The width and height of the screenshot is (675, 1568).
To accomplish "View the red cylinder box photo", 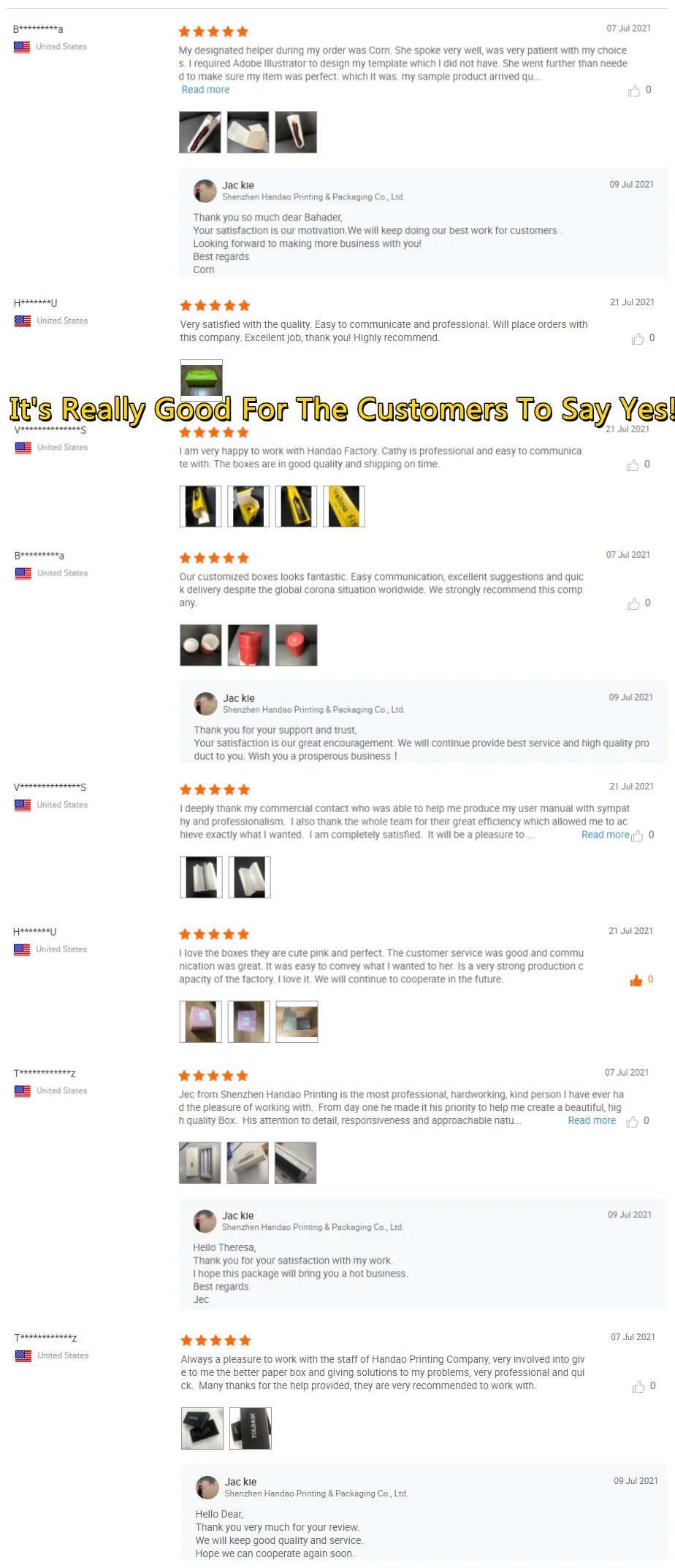I will pos(248,645).
